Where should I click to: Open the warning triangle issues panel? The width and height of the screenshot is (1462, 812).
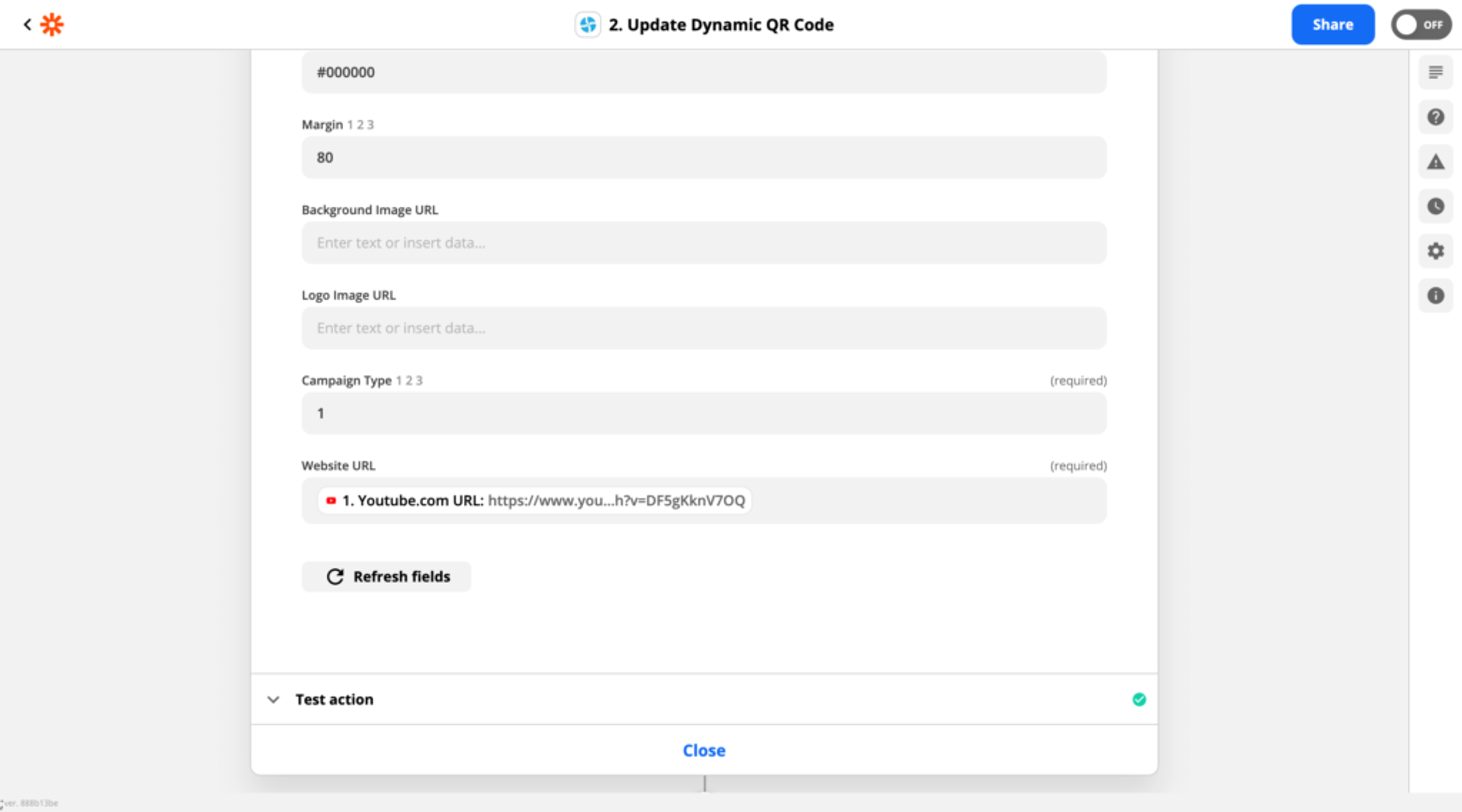pyautogui.click(x=1435, y=162)
